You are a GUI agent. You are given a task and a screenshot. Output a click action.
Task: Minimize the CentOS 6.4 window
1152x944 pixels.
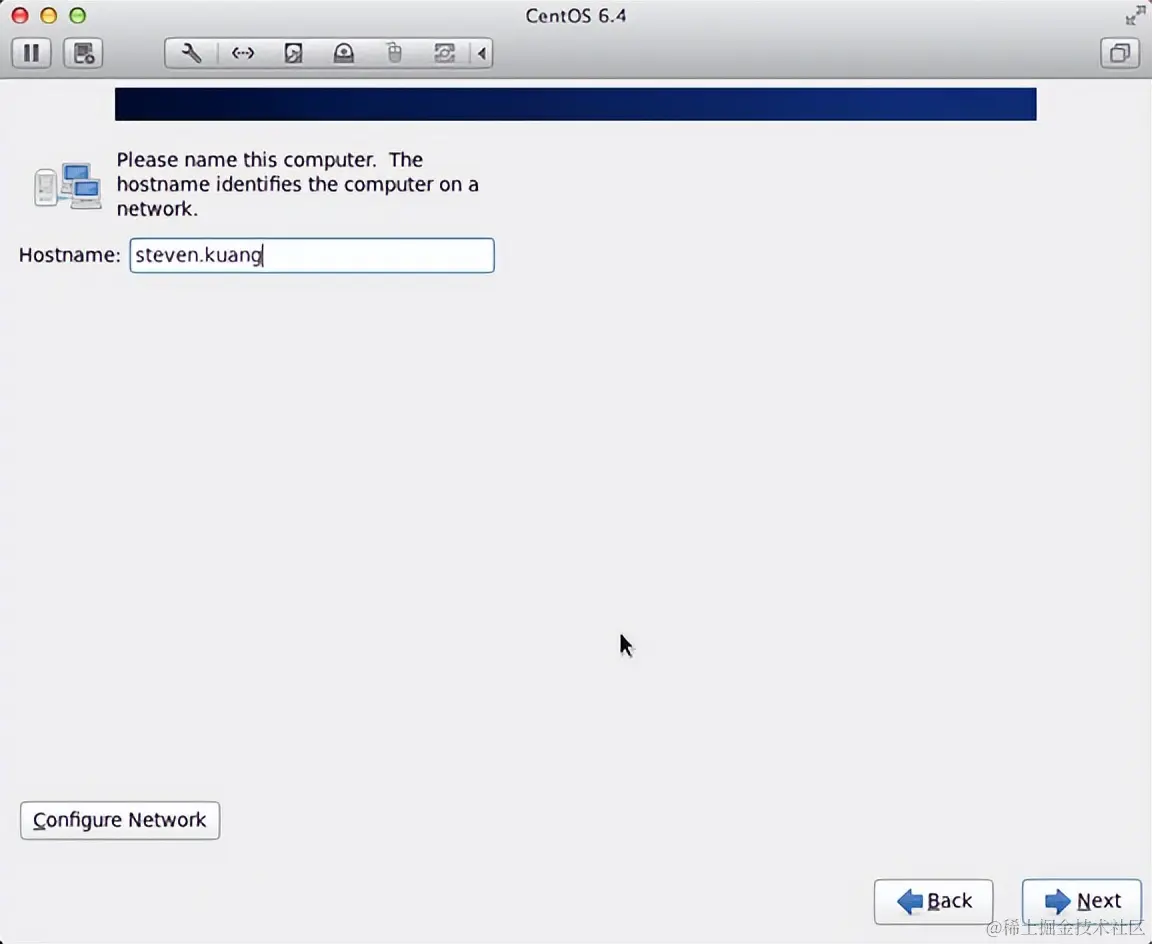(x=48, y=15)
